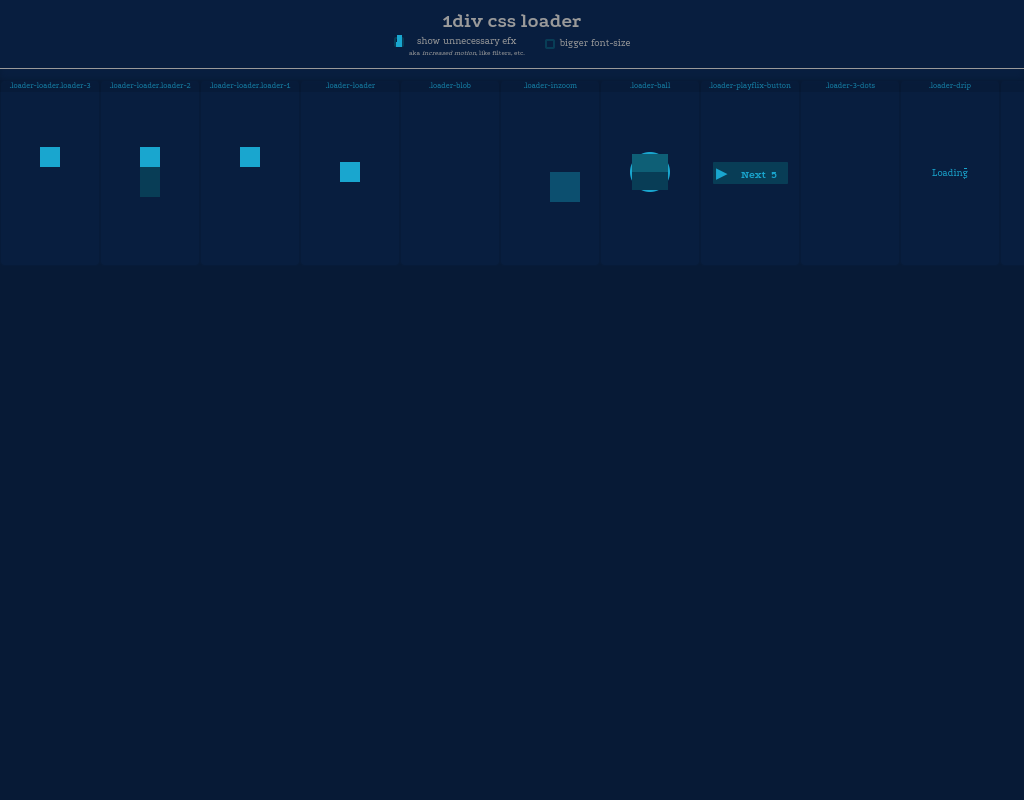
Task: Select the .loader-loader.loader-3 label
Action: point(50,86)
